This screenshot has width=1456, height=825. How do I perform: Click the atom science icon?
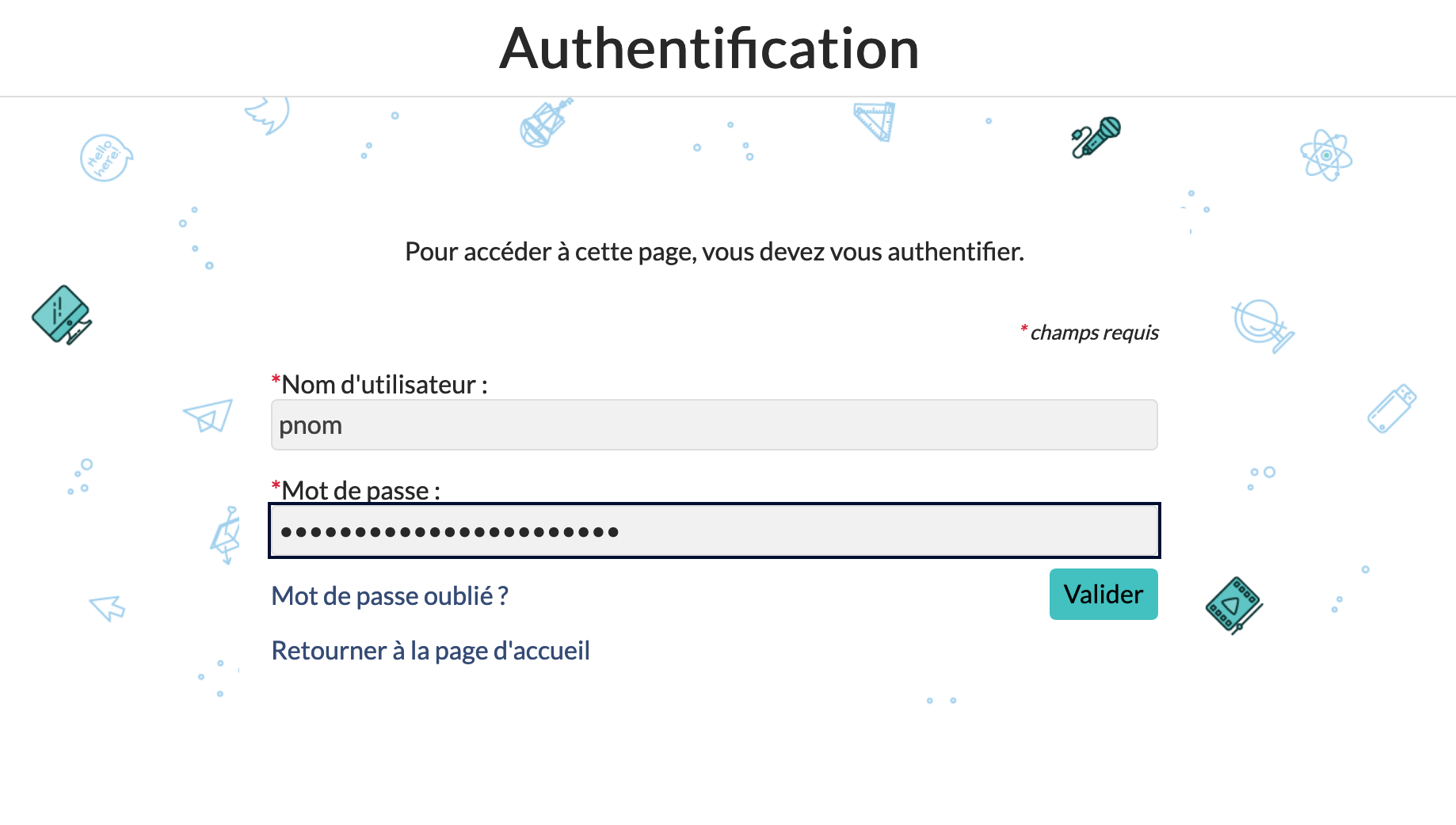tap(1326, 155)
